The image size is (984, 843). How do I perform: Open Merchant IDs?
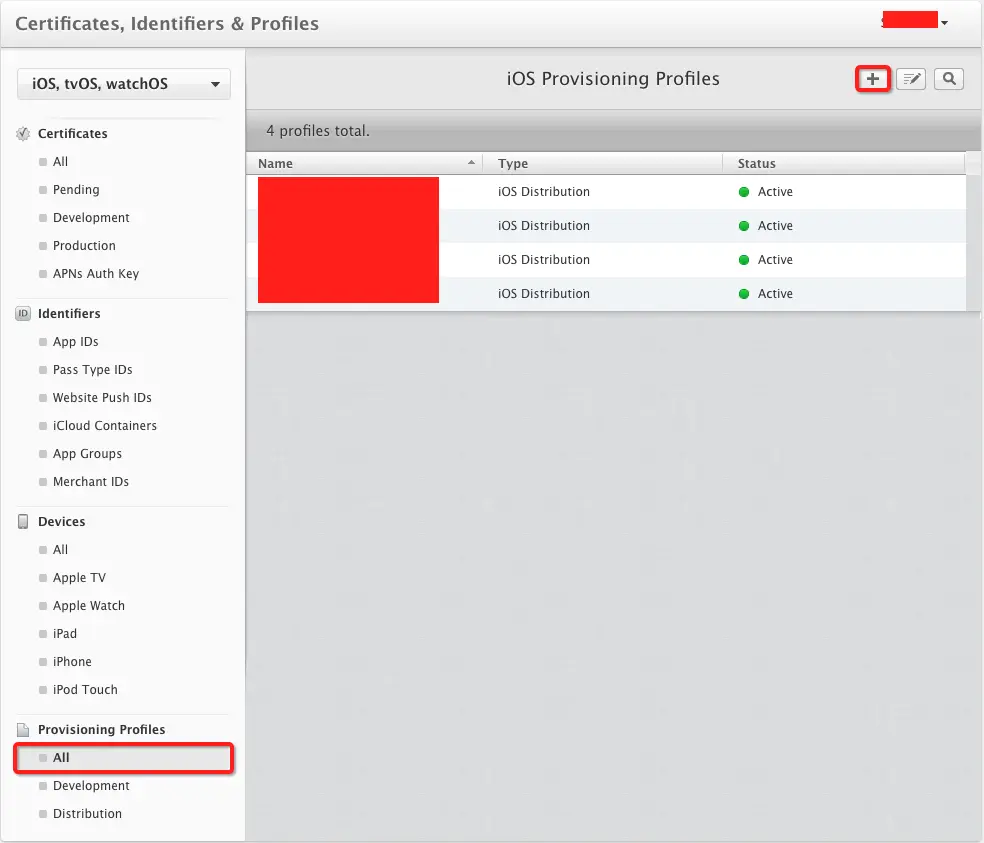point(90,481)
